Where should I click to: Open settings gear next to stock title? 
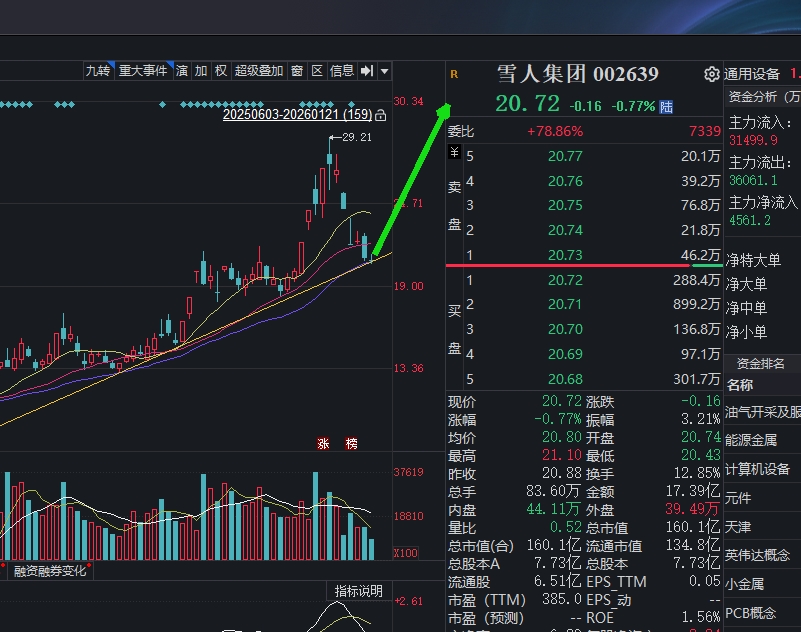(x=711, y=75)
